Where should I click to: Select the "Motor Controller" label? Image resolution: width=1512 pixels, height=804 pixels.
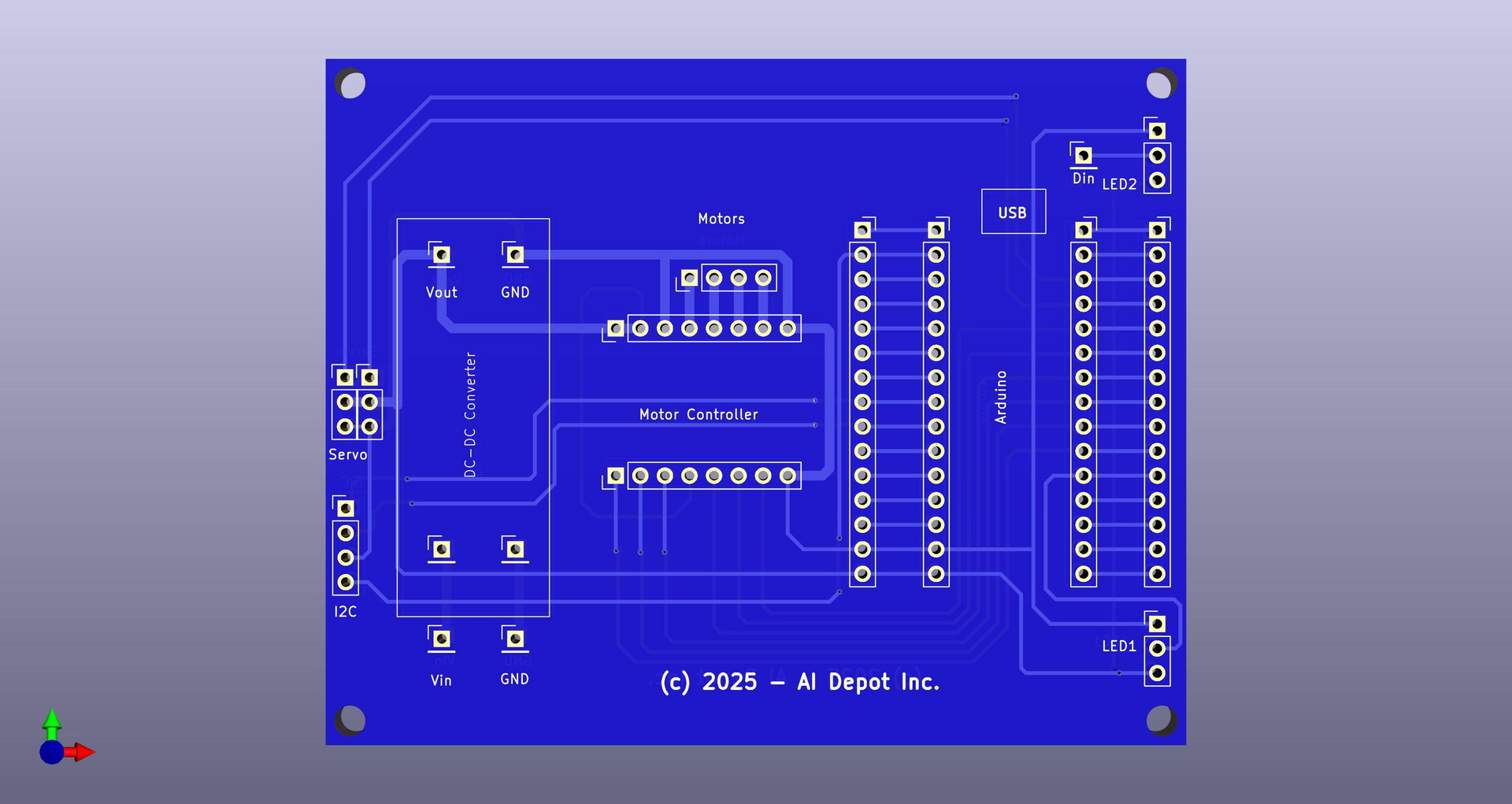tap(699, 414)
